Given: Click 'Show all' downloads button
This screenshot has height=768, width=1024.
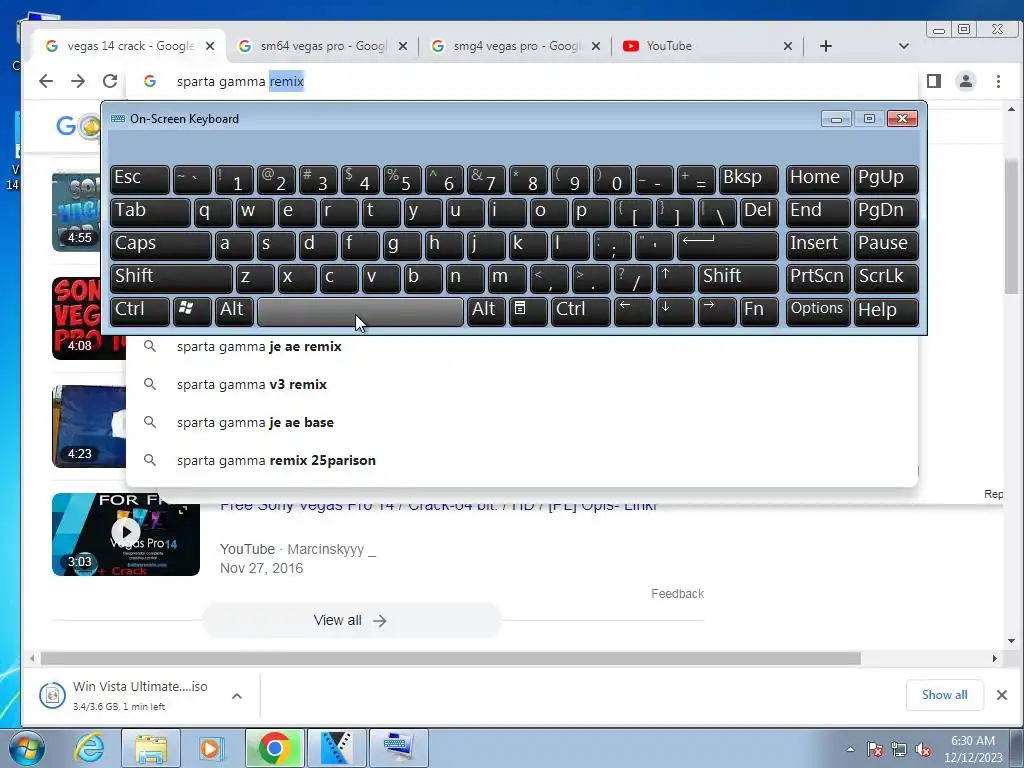Looking at the screenshot, I should click(x=944, y=695).
